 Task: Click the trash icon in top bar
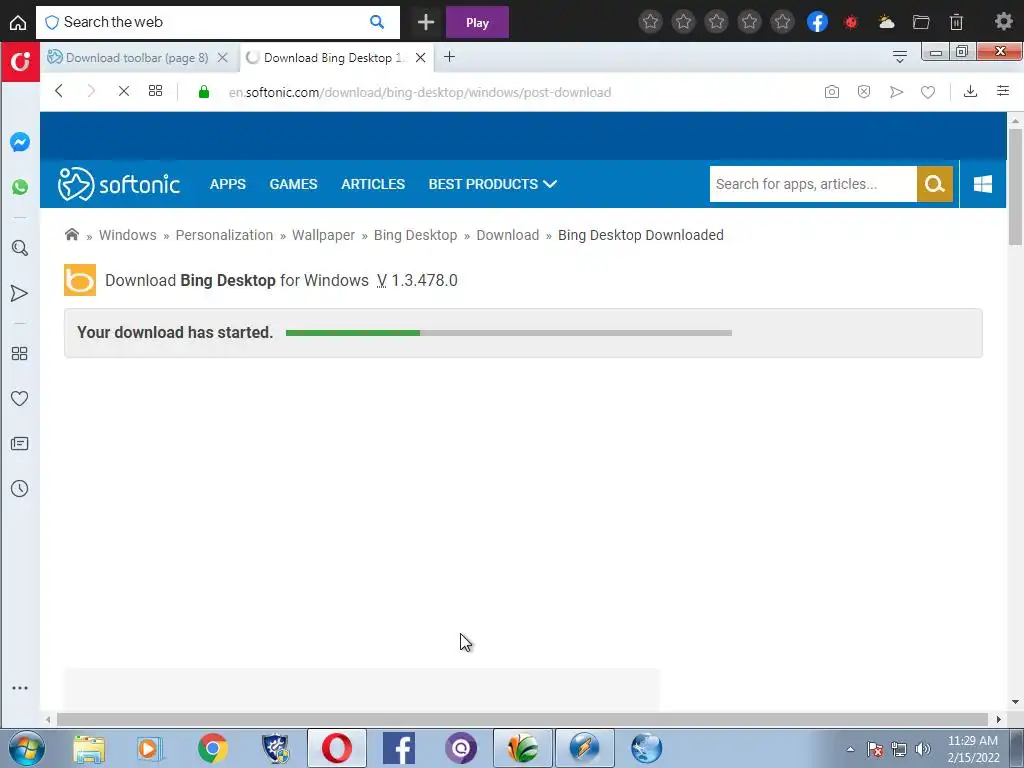pos(957,22)
